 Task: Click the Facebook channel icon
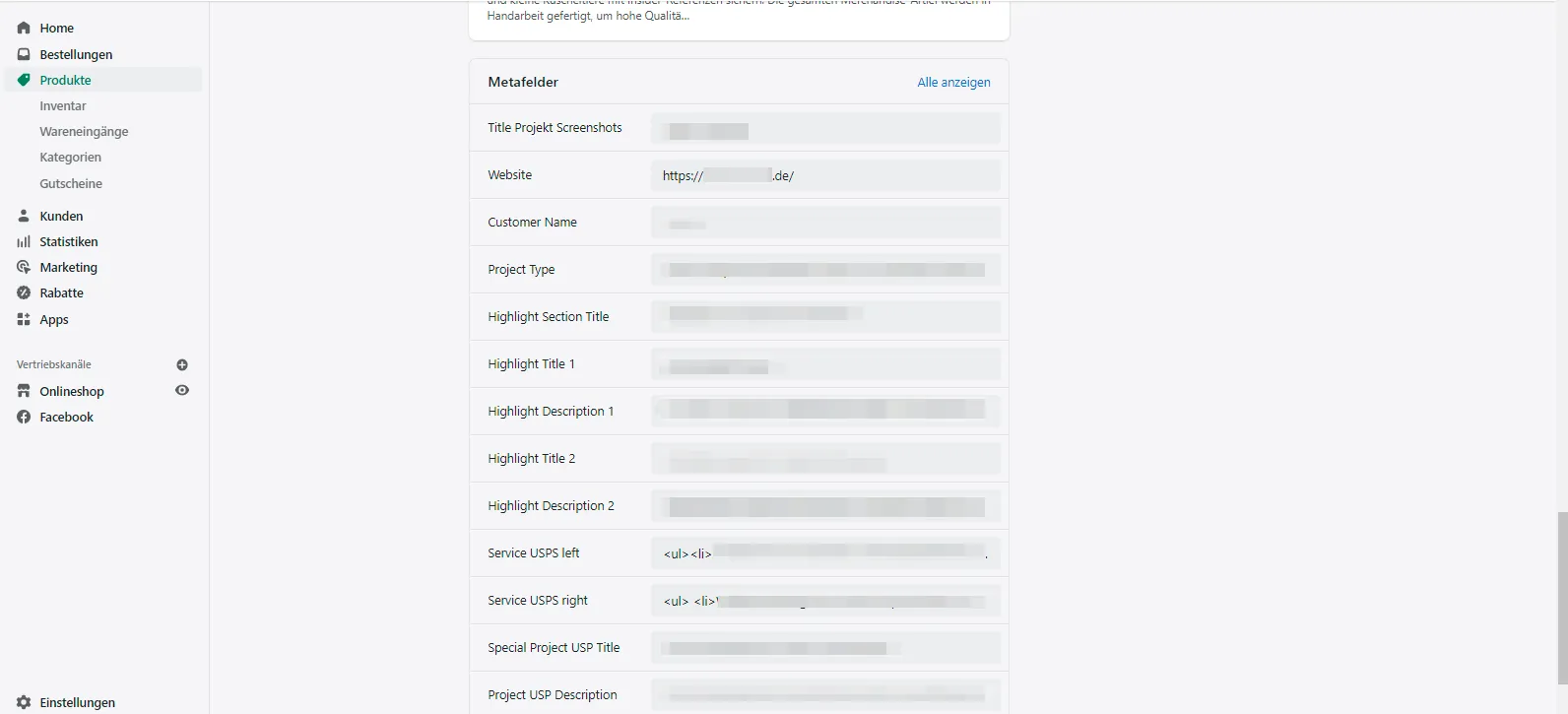coord(24,417)
